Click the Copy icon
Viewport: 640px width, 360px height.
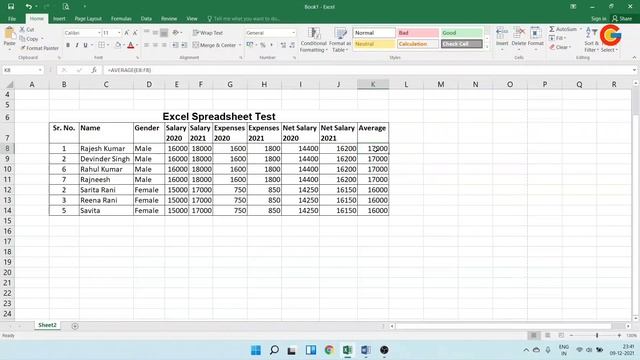(x=22, y=39)
